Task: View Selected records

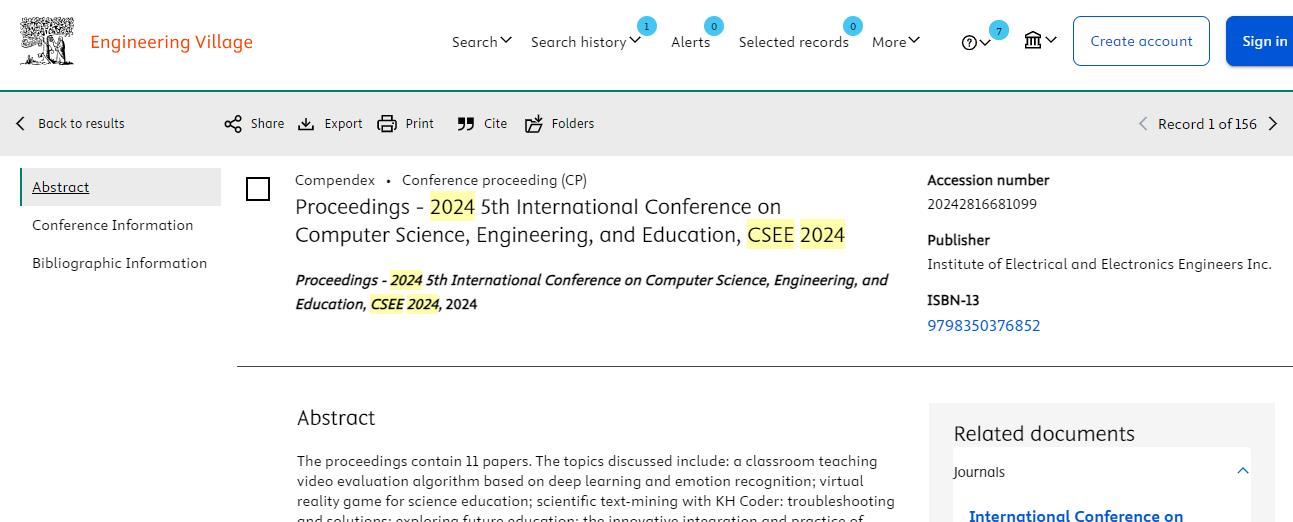Action: (793, 42)
